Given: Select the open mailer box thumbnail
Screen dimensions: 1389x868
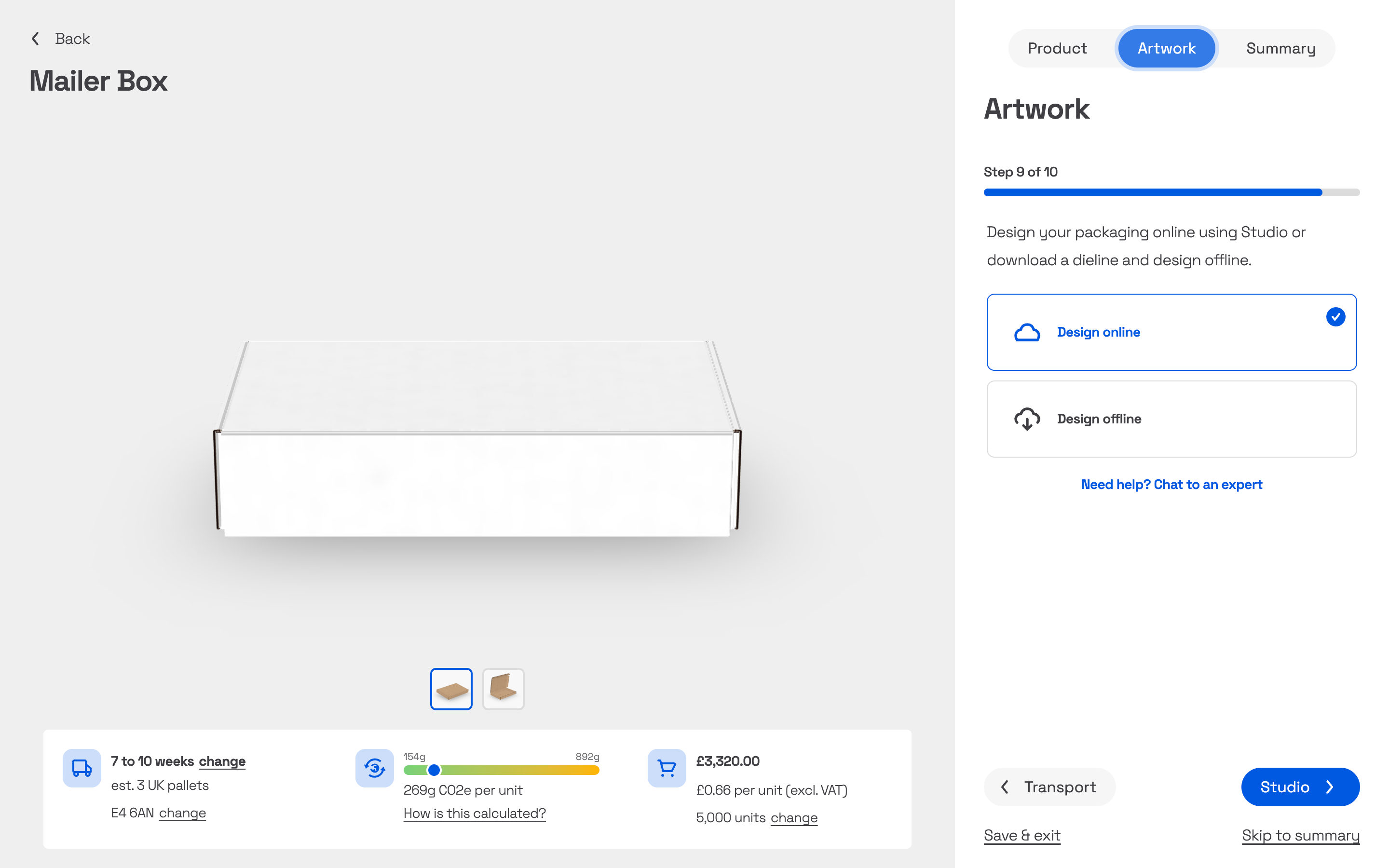Looking at the screenshot, I should (x=503, y=689).
